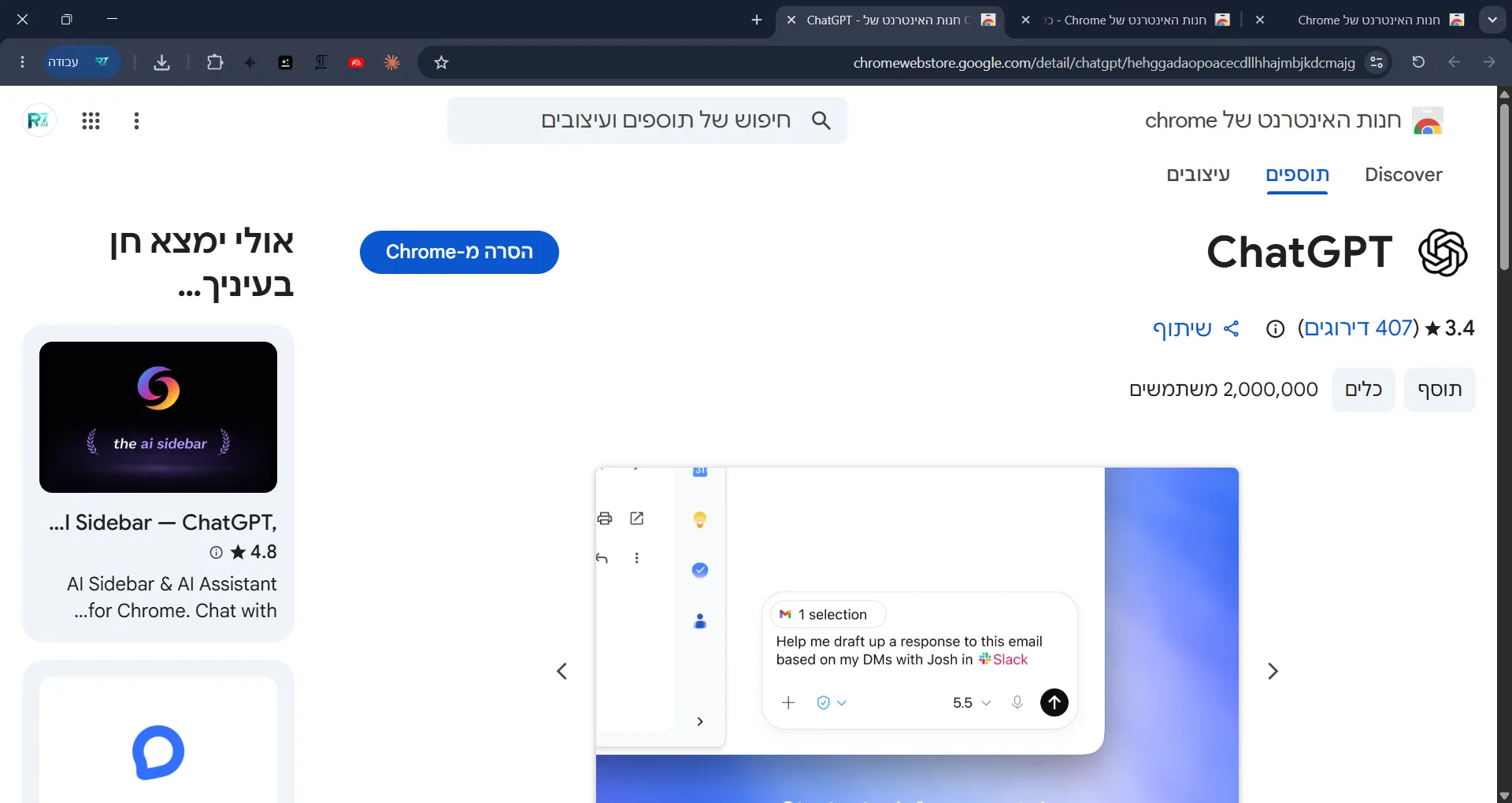This screenshot has height=803, width=1512.
Task: Open the Downloads icon in the toolbar
Action: point(161,62)
